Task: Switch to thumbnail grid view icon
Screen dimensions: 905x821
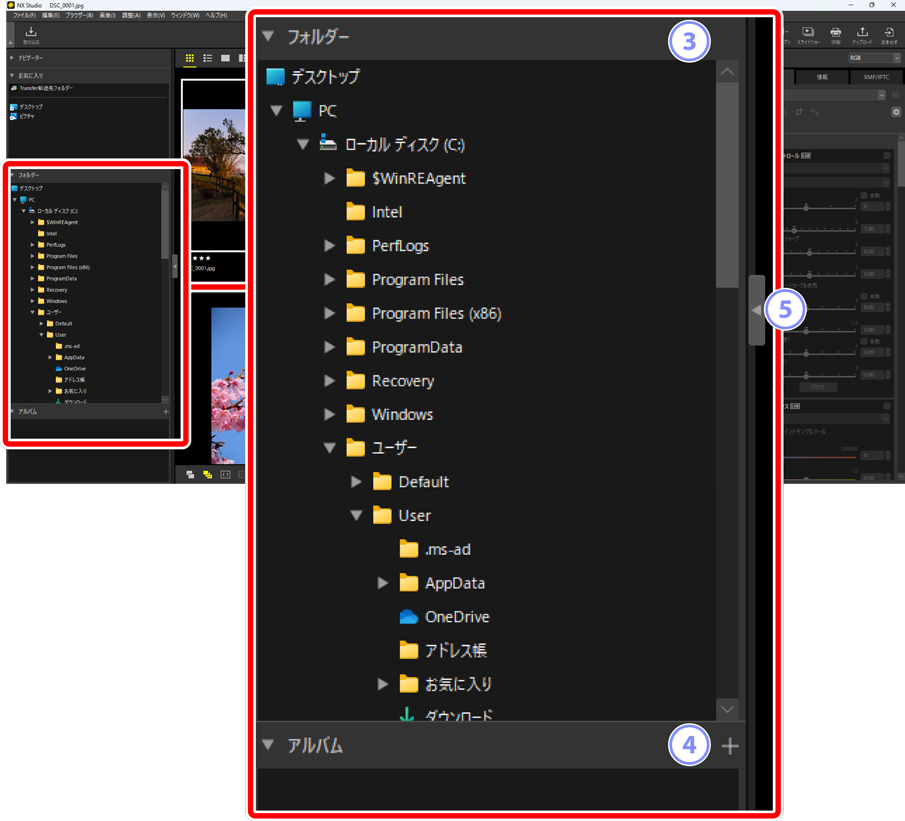Action: pos(190,59)
